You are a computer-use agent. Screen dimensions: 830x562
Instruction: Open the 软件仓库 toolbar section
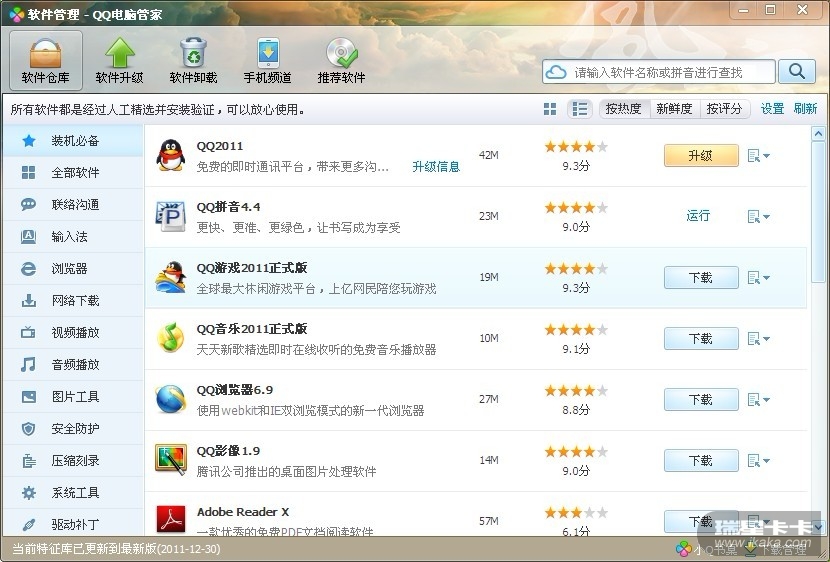click(46, 60)
